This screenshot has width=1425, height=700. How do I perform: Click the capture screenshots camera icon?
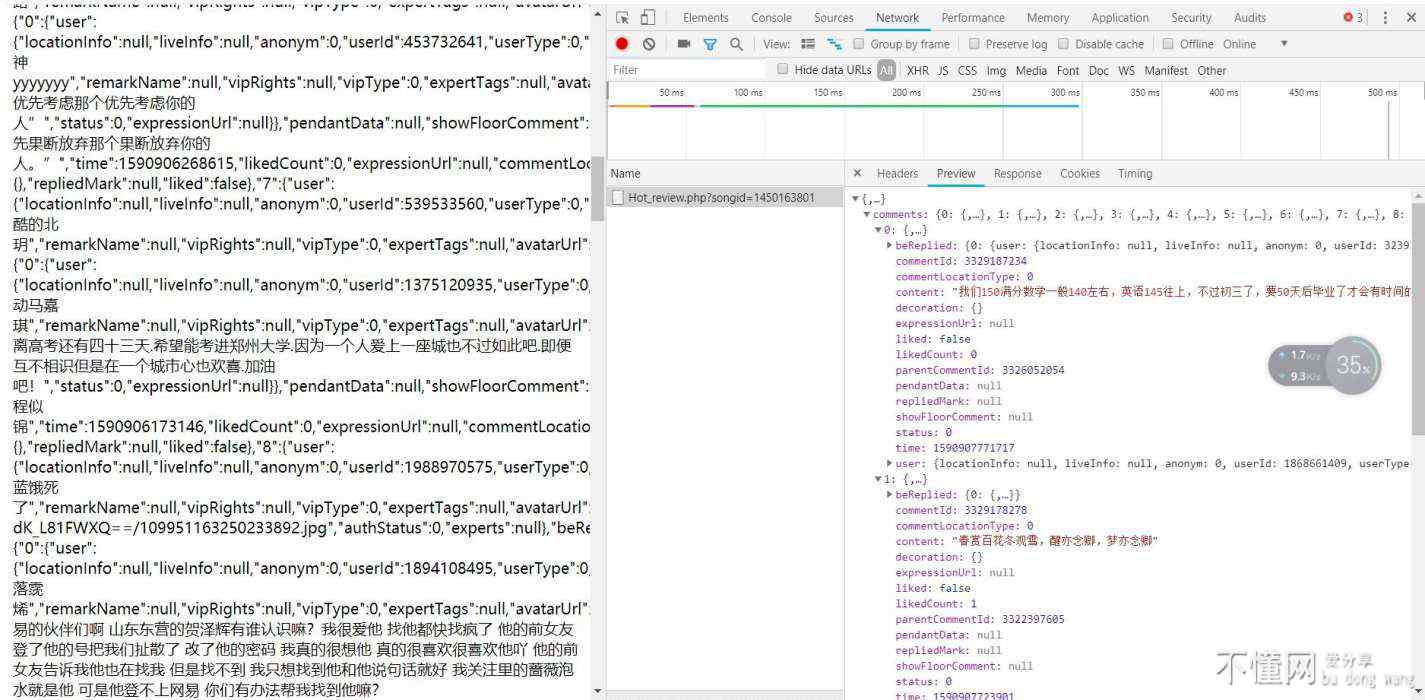click(684, 44)
